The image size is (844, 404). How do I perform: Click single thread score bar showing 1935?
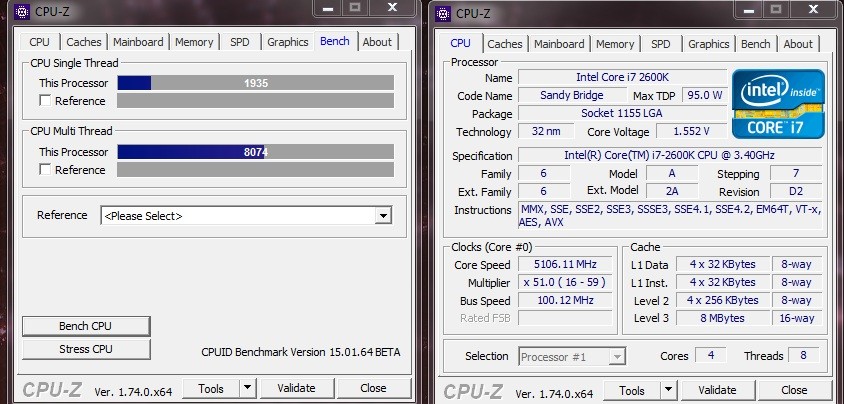(256, 83)
